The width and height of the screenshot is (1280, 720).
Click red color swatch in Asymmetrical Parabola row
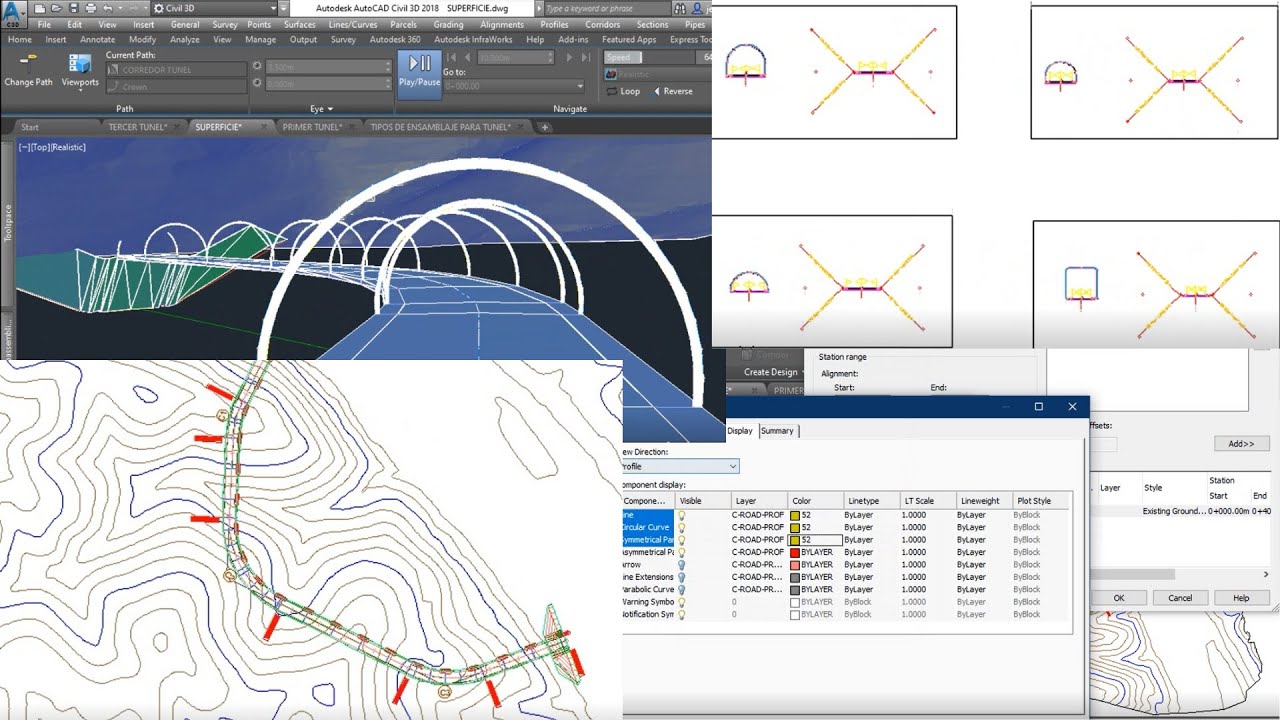[x=795, y=552]
